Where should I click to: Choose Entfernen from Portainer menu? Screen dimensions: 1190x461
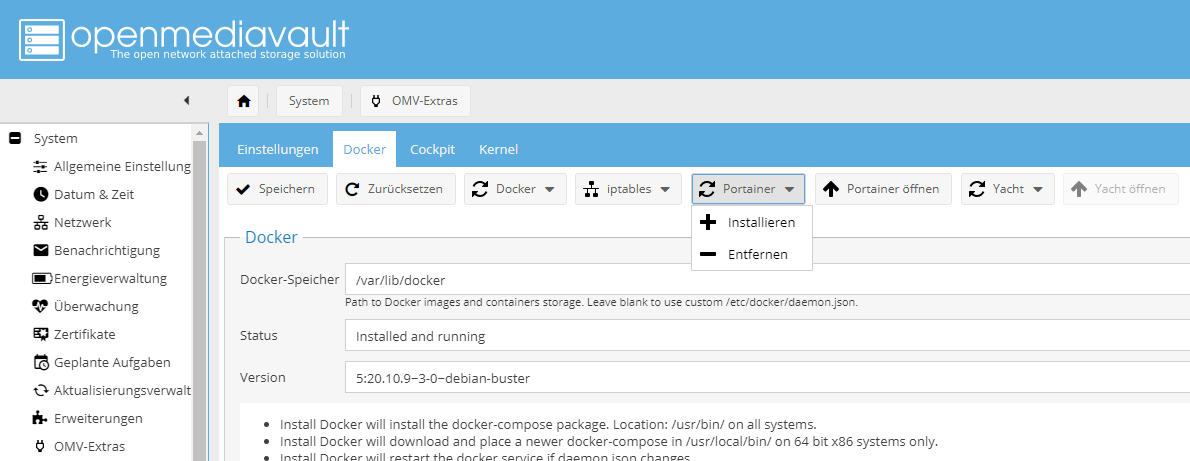(752, 254)
